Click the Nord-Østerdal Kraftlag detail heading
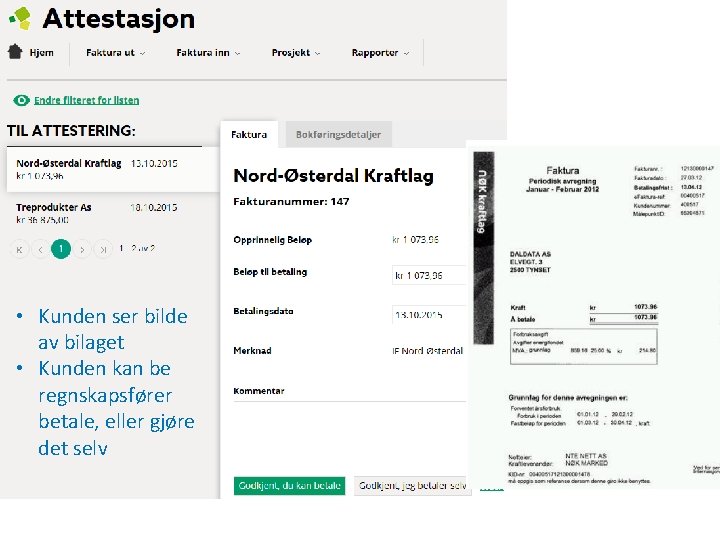This screenshot has width=720, height=540. (x=333, y=176)
